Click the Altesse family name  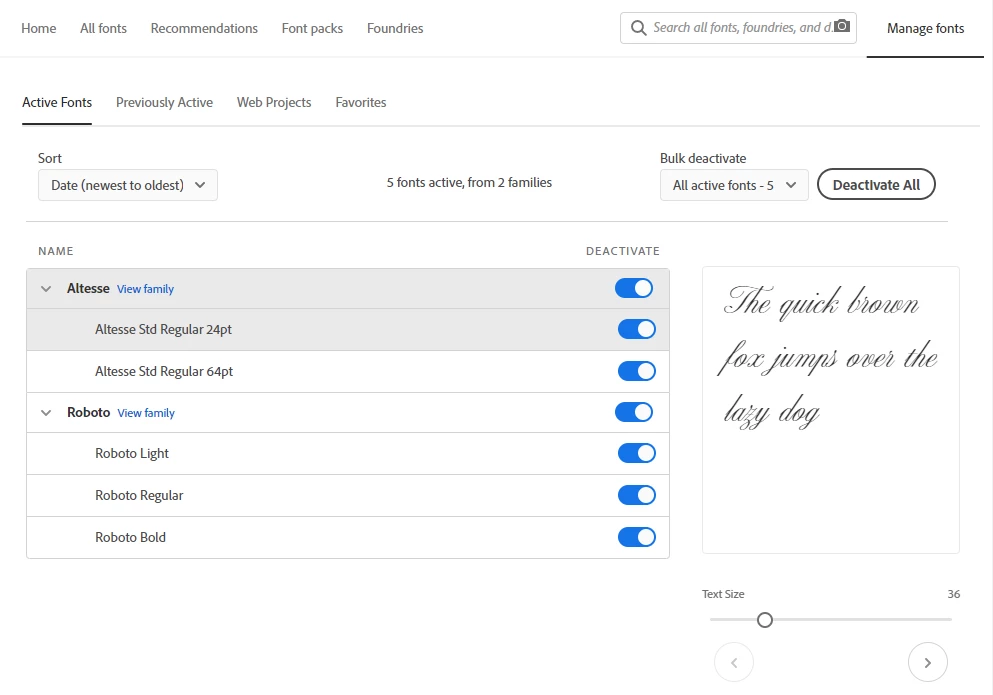pos(88,288)
